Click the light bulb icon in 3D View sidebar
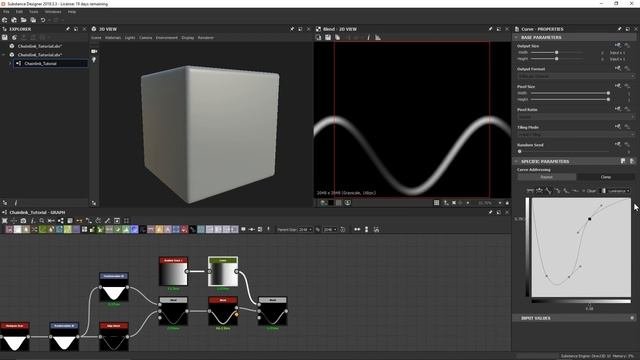 coord(94,60)
